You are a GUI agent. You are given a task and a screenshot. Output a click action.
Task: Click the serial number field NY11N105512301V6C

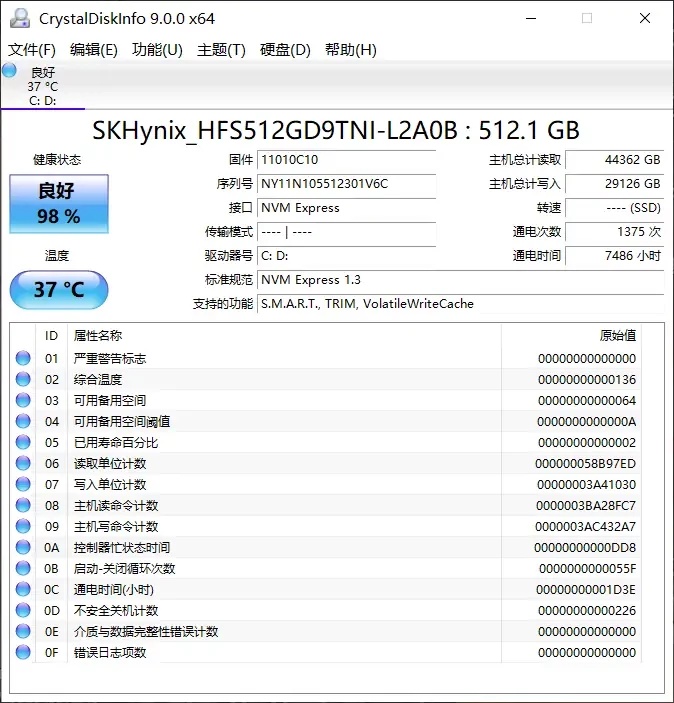346,184
